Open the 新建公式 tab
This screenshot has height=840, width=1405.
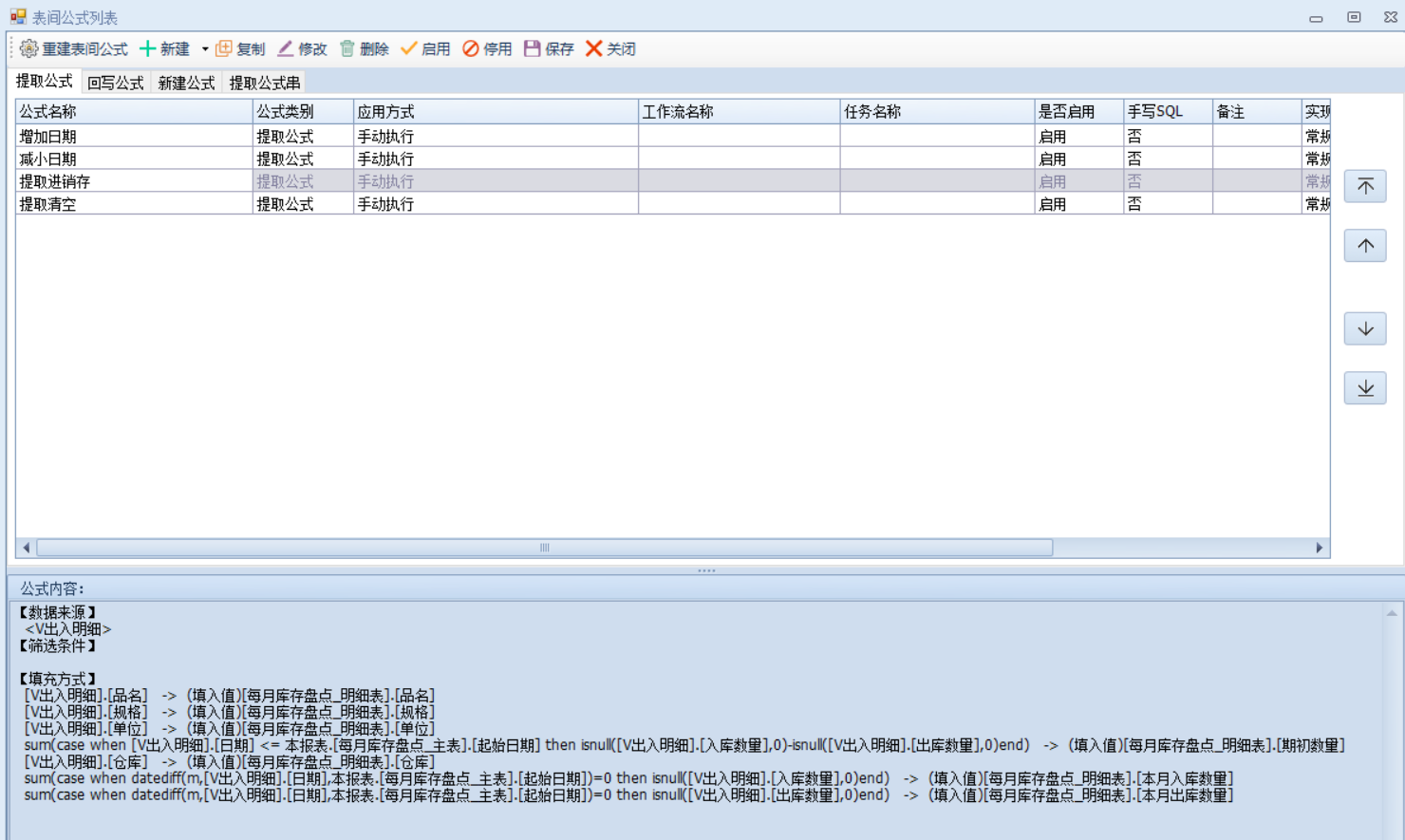click(x=186, y=84)
